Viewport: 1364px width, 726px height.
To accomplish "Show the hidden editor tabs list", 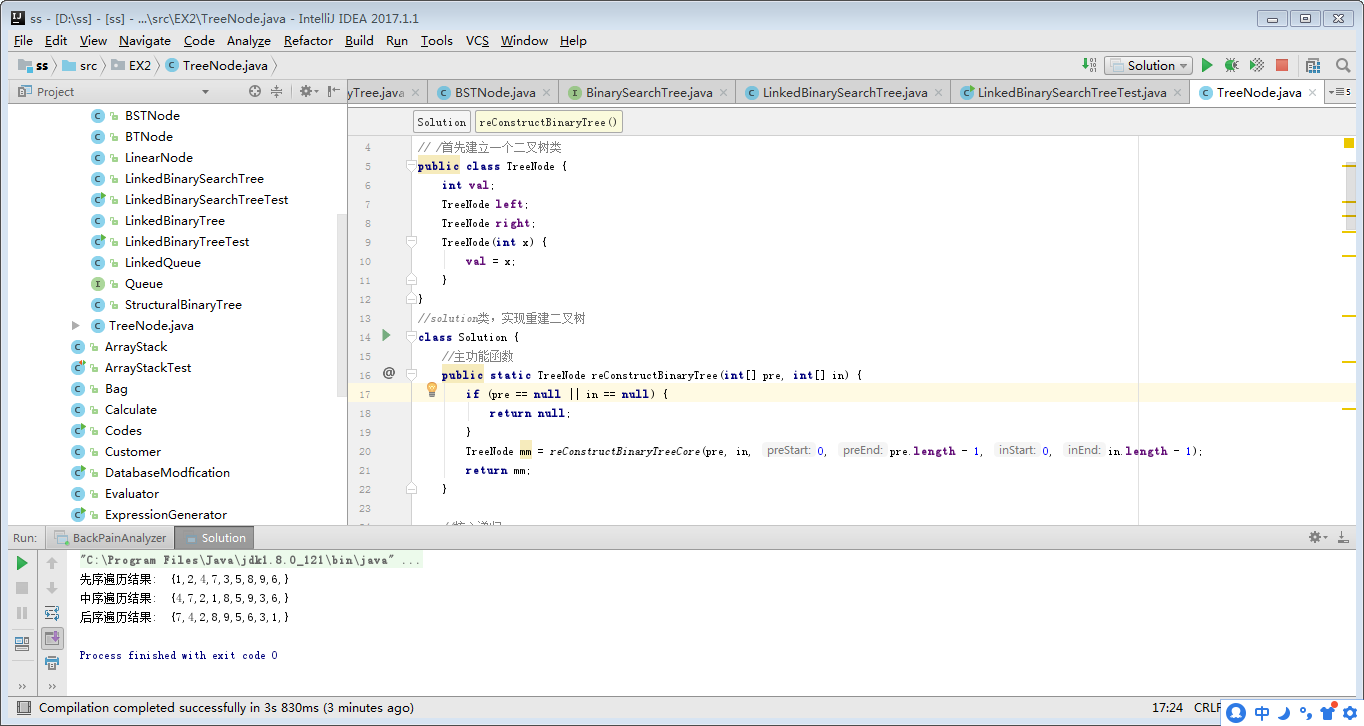I will click(1339, 92).
